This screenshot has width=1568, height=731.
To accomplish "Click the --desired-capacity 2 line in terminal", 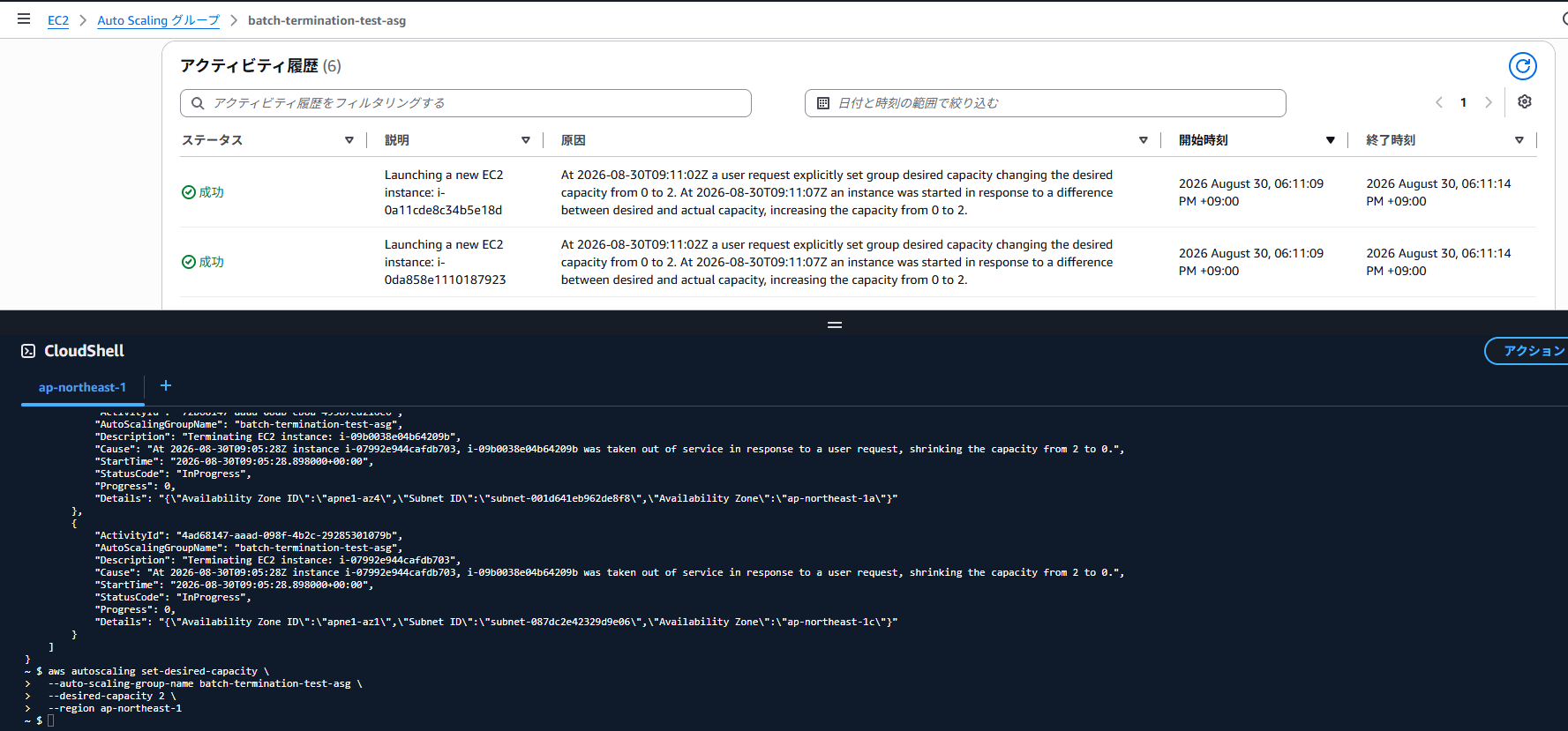I will (x=112, y=696).
